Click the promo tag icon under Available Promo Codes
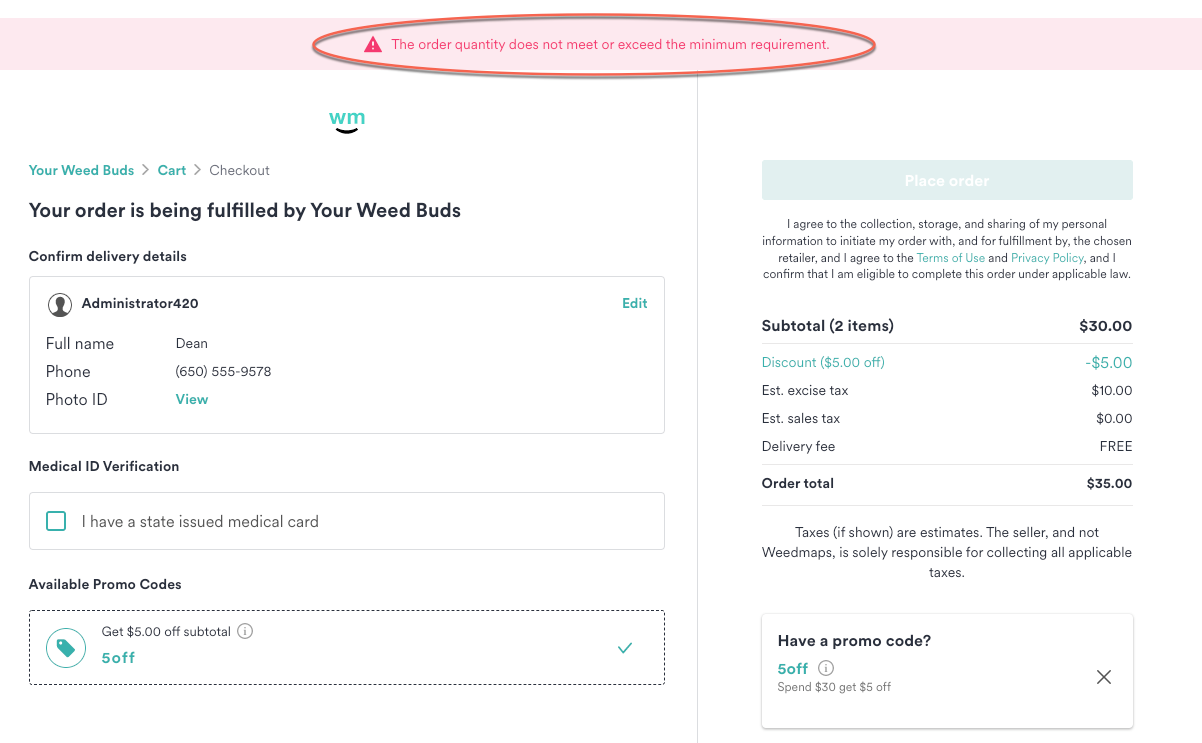 pos(65,648)
